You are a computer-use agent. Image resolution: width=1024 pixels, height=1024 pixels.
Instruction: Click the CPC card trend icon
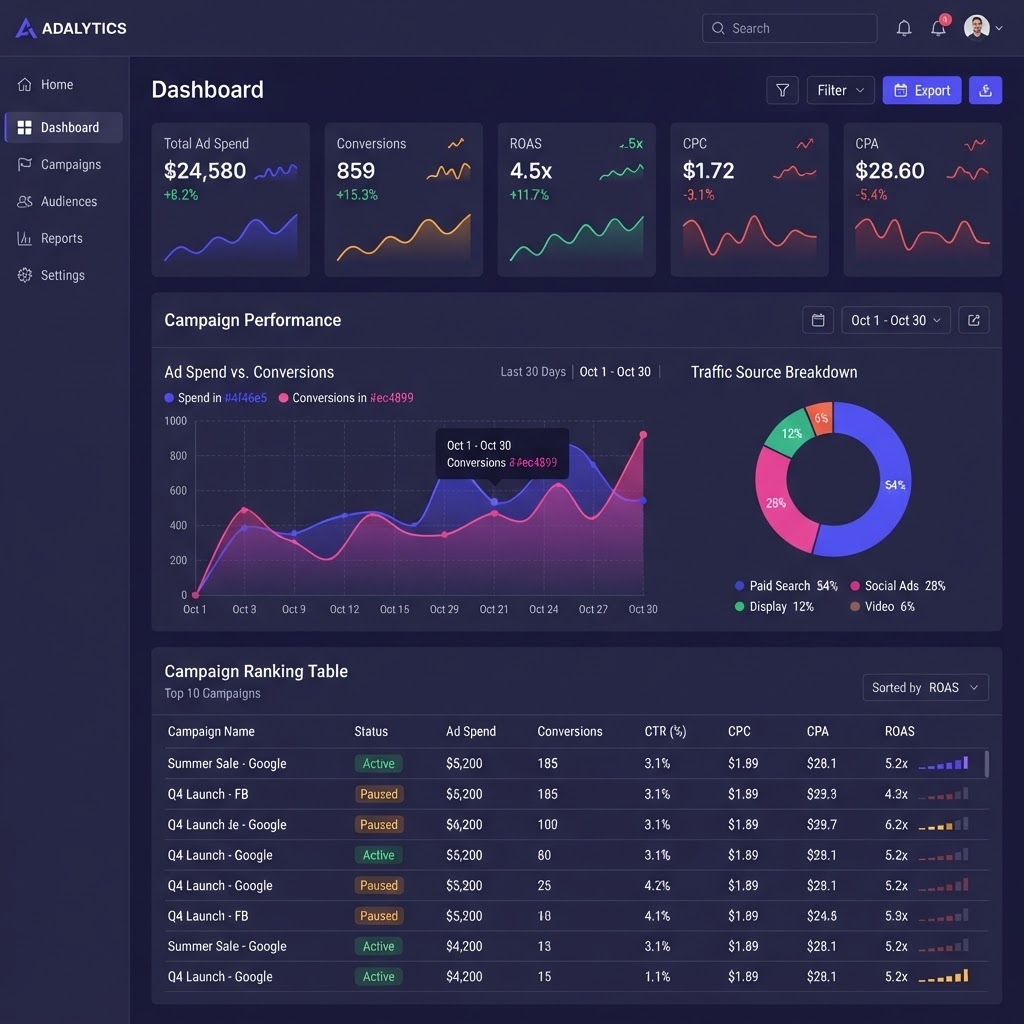(805, 144)
